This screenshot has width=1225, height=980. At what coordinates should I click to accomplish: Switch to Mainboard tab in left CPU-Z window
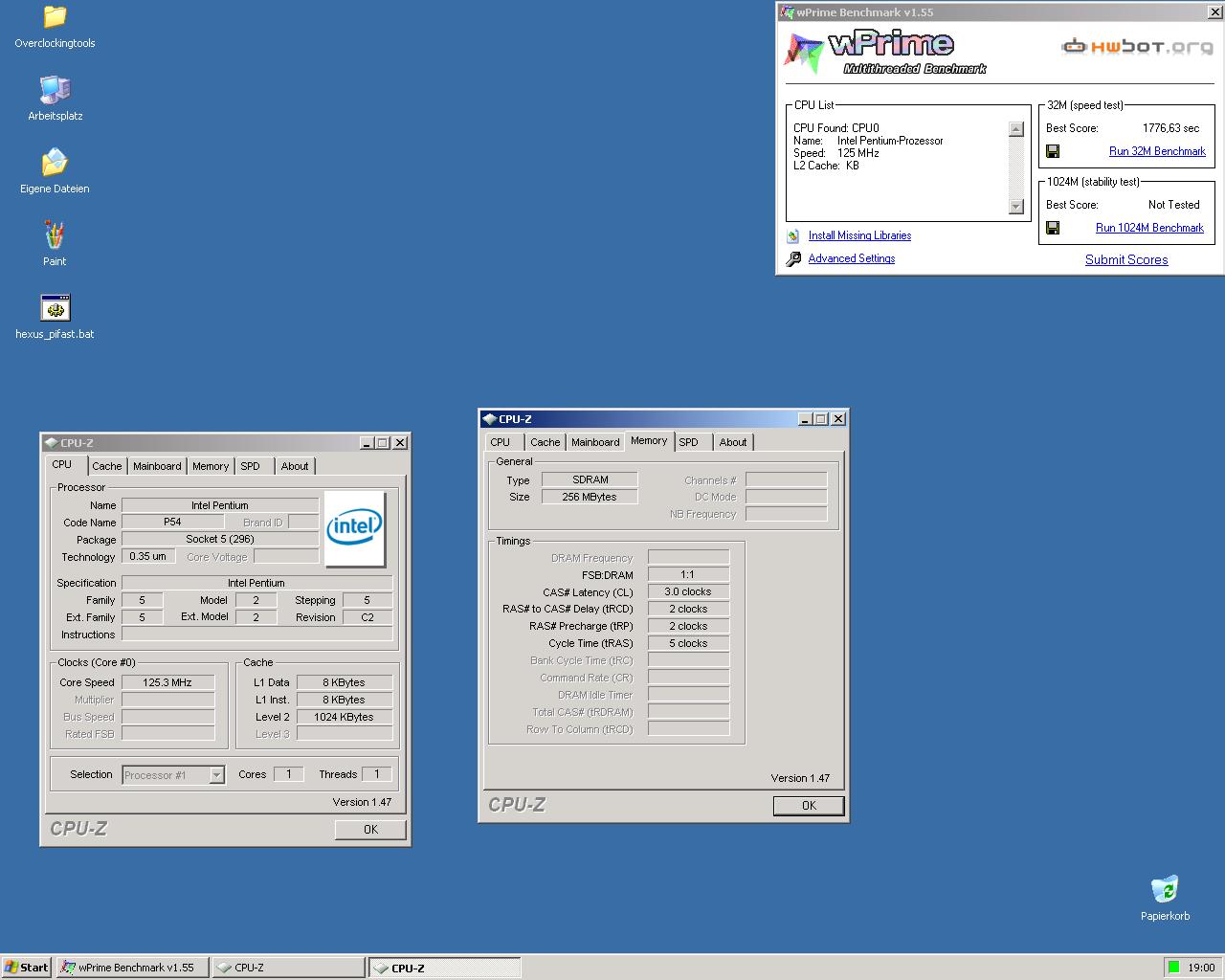[157, 466]
